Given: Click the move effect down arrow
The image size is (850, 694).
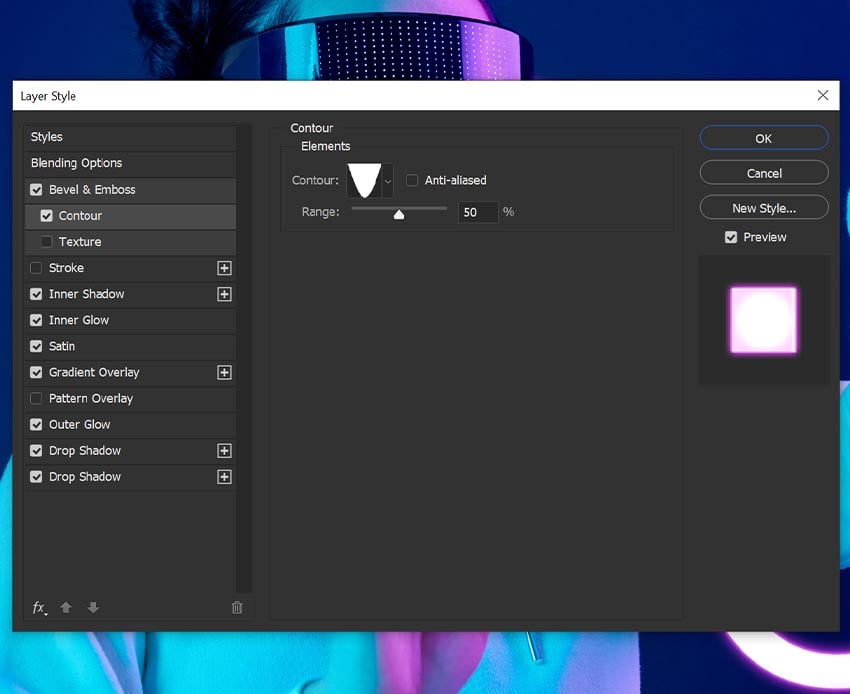Looking at the screenshot, I should [93, 607].
